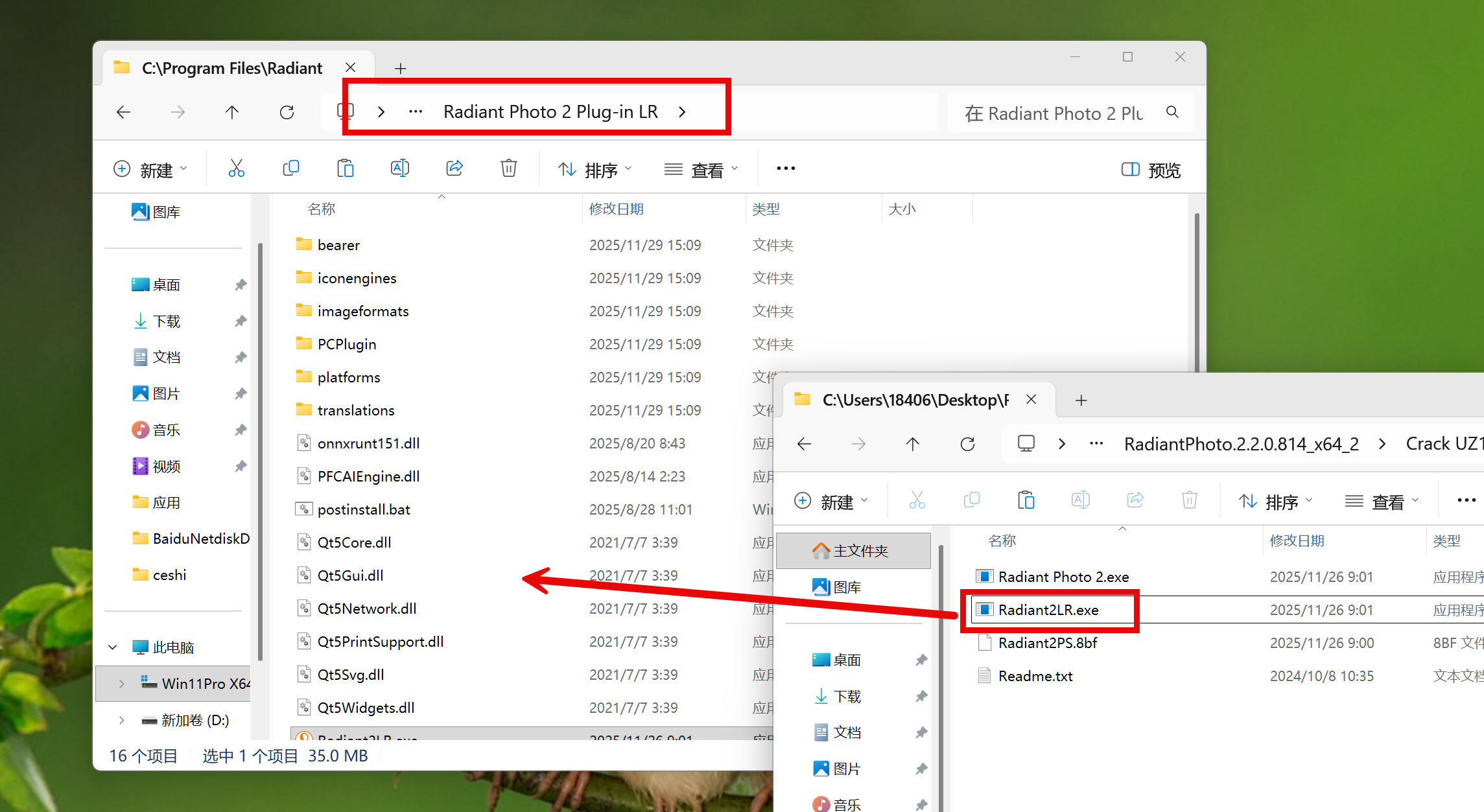This screenshot has height=812, width=1484.
Task: Click the Share icon in left window toolbar
Action: click(454, 169)
